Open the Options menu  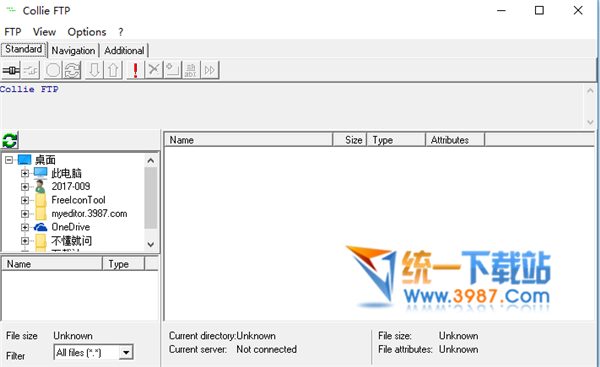[x=86, y=32]
